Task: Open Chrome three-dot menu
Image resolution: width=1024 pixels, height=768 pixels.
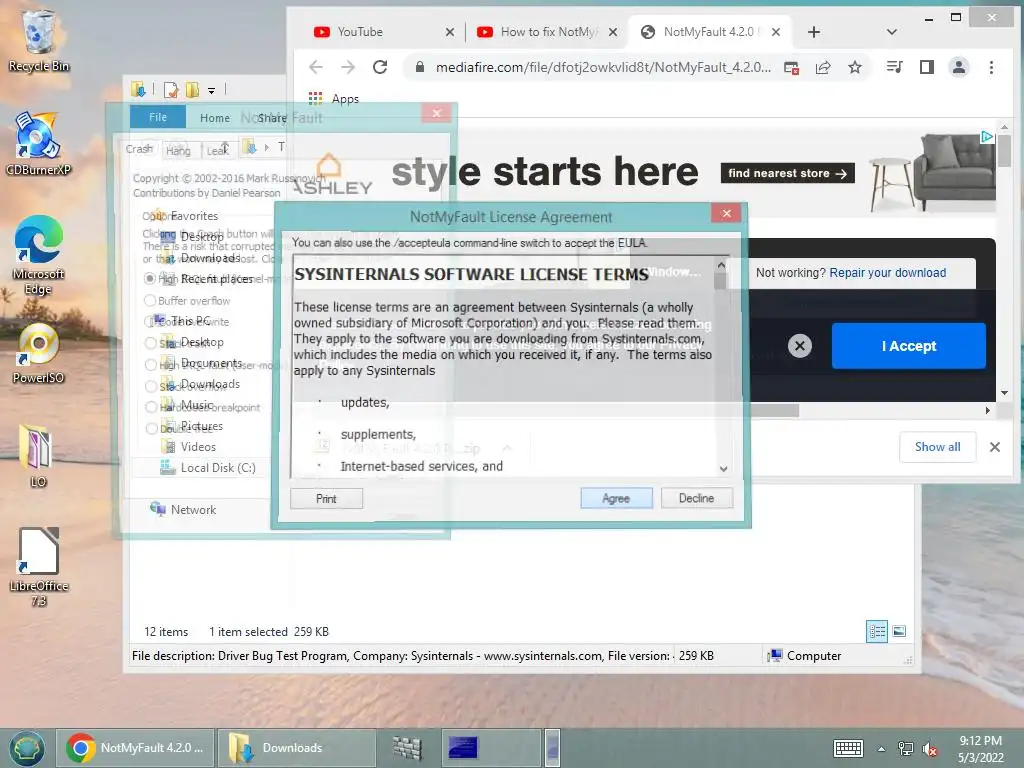Action: (991, 67)
